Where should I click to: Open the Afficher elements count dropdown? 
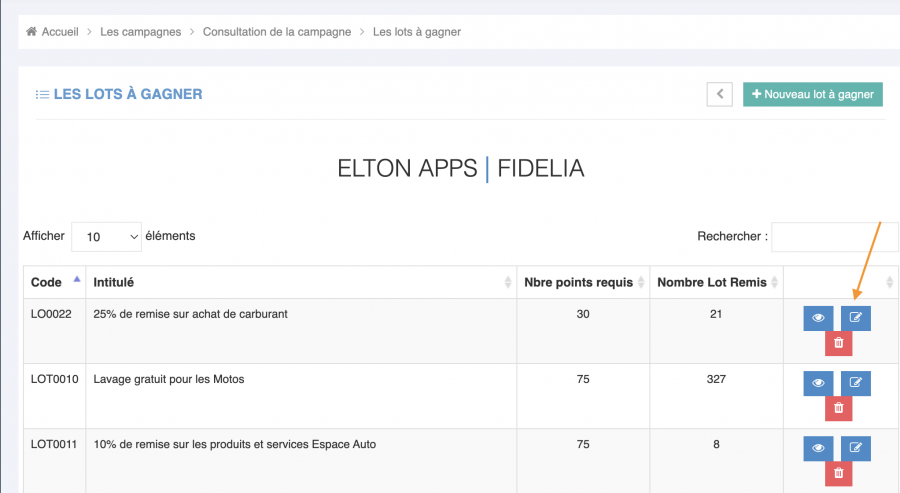point(106,237)
